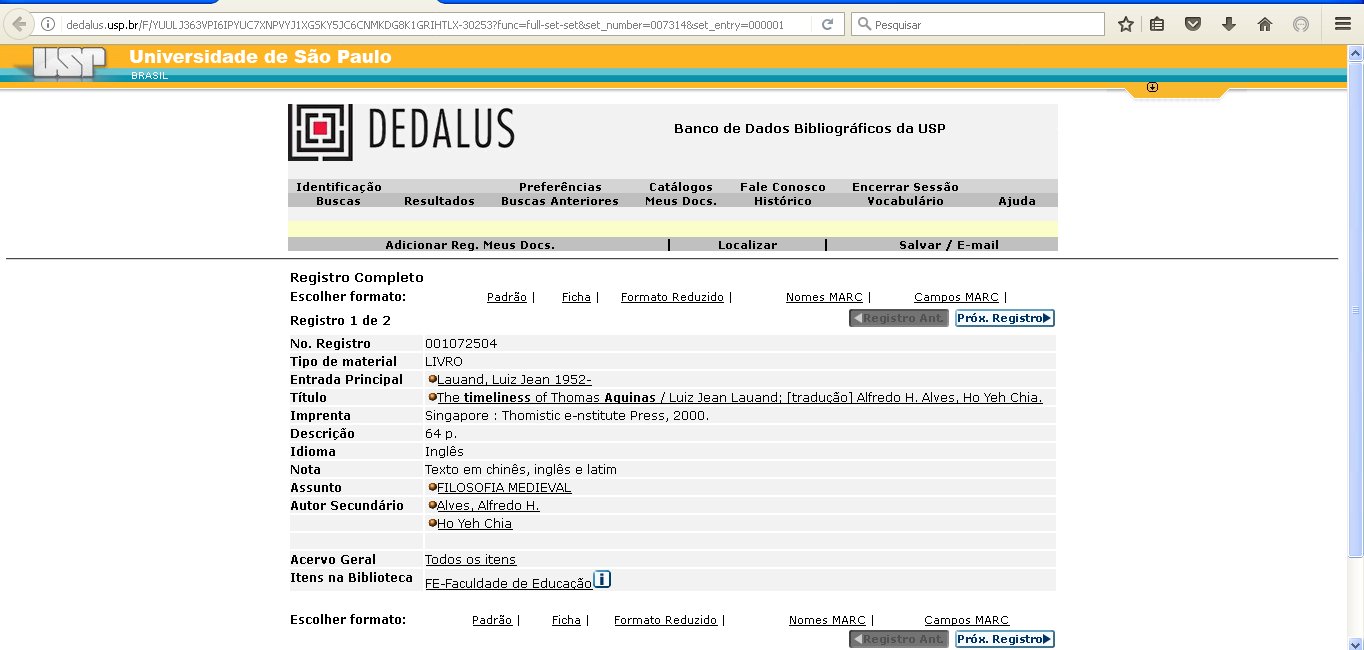1364x650 pixels.
Task: Open Buscas Anteriores menu item
Action: tap(560, 201)
